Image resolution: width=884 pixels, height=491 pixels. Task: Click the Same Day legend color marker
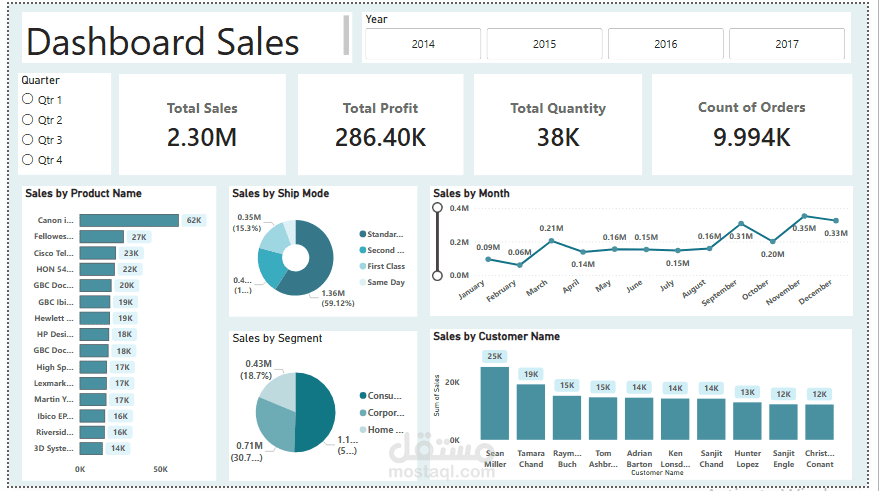pyautogui.click(x=363, y=282)
